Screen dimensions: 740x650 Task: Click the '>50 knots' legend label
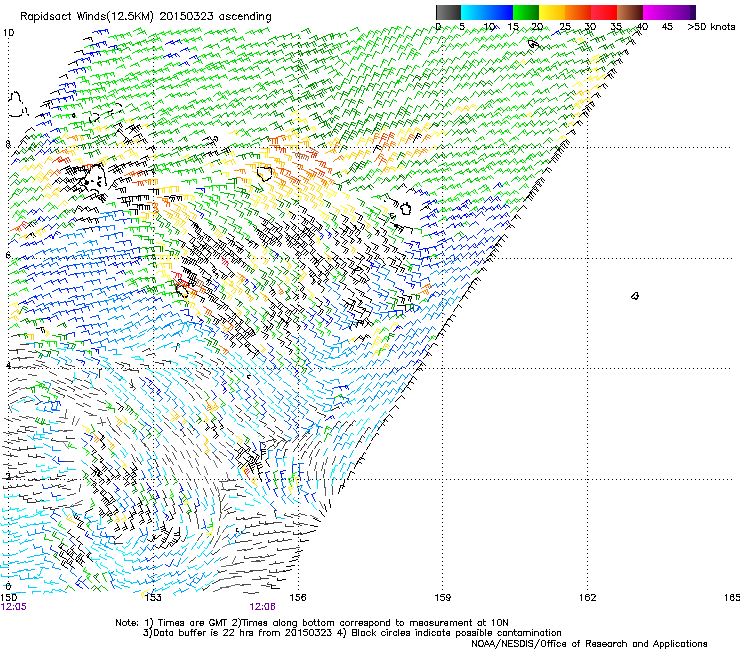pyautogui.click(x=711, y=27)
